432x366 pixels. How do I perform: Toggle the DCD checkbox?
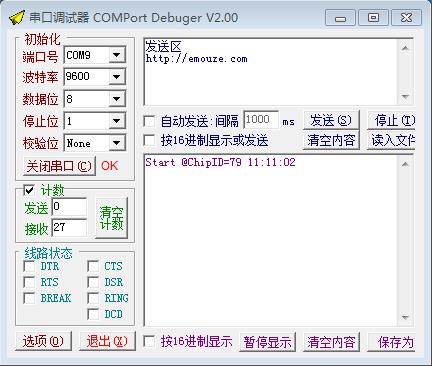point(93,314)
